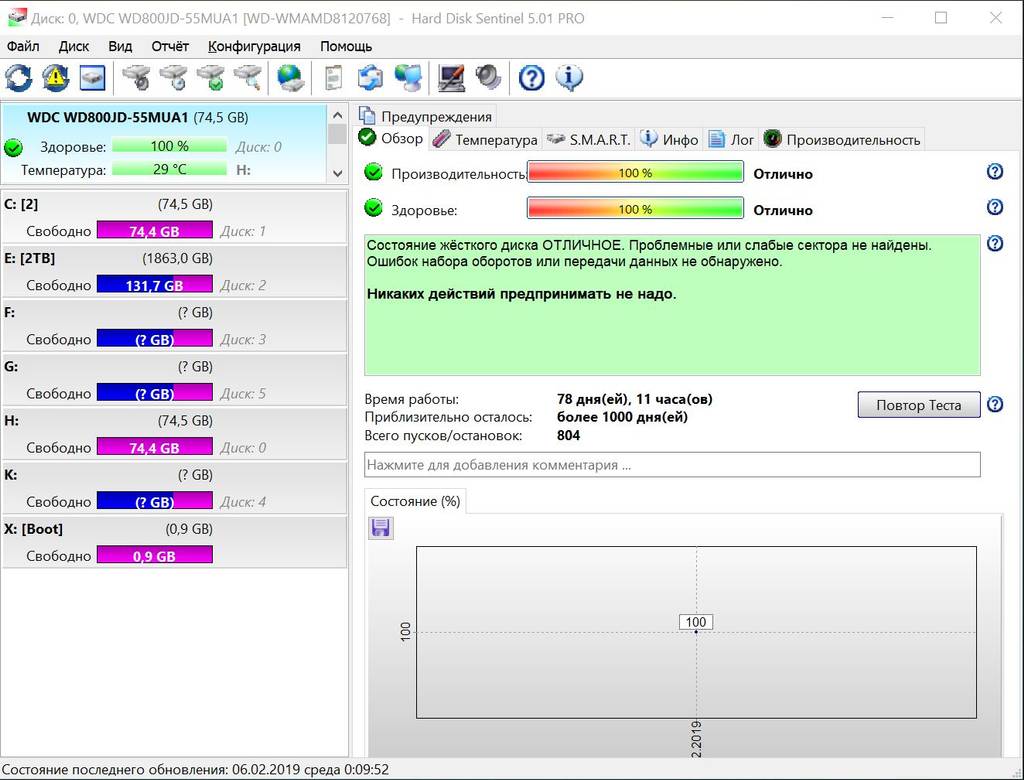Open the Конфигурация menu
Viewport: 1024px width, 780px height.
pyautogui.click(x=254, y=46)
